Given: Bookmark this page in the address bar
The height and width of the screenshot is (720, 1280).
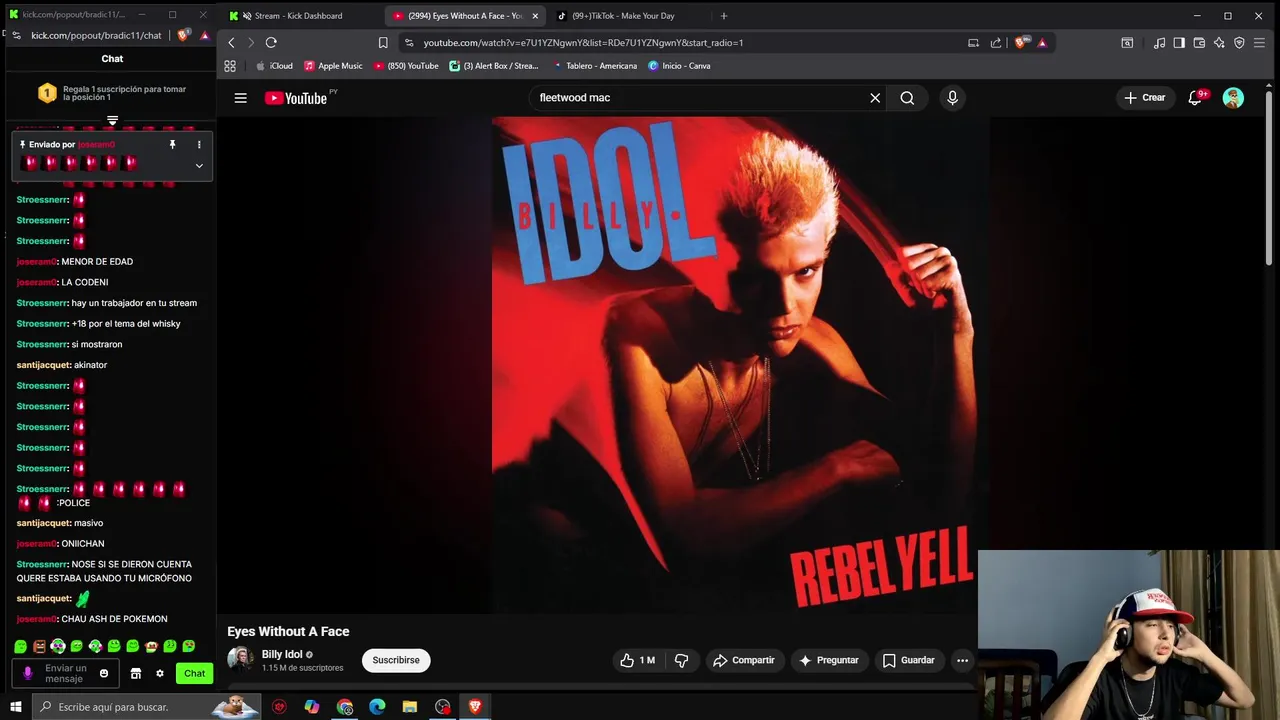Looking at the screenshot, I should 383,43.
